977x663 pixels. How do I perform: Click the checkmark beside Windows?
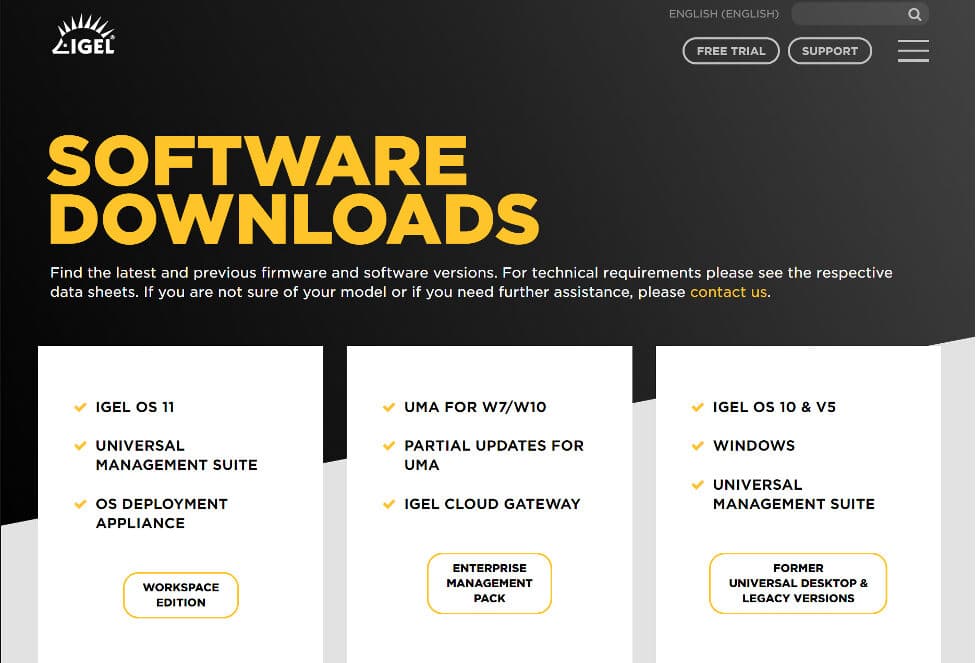tap(698, 446)
